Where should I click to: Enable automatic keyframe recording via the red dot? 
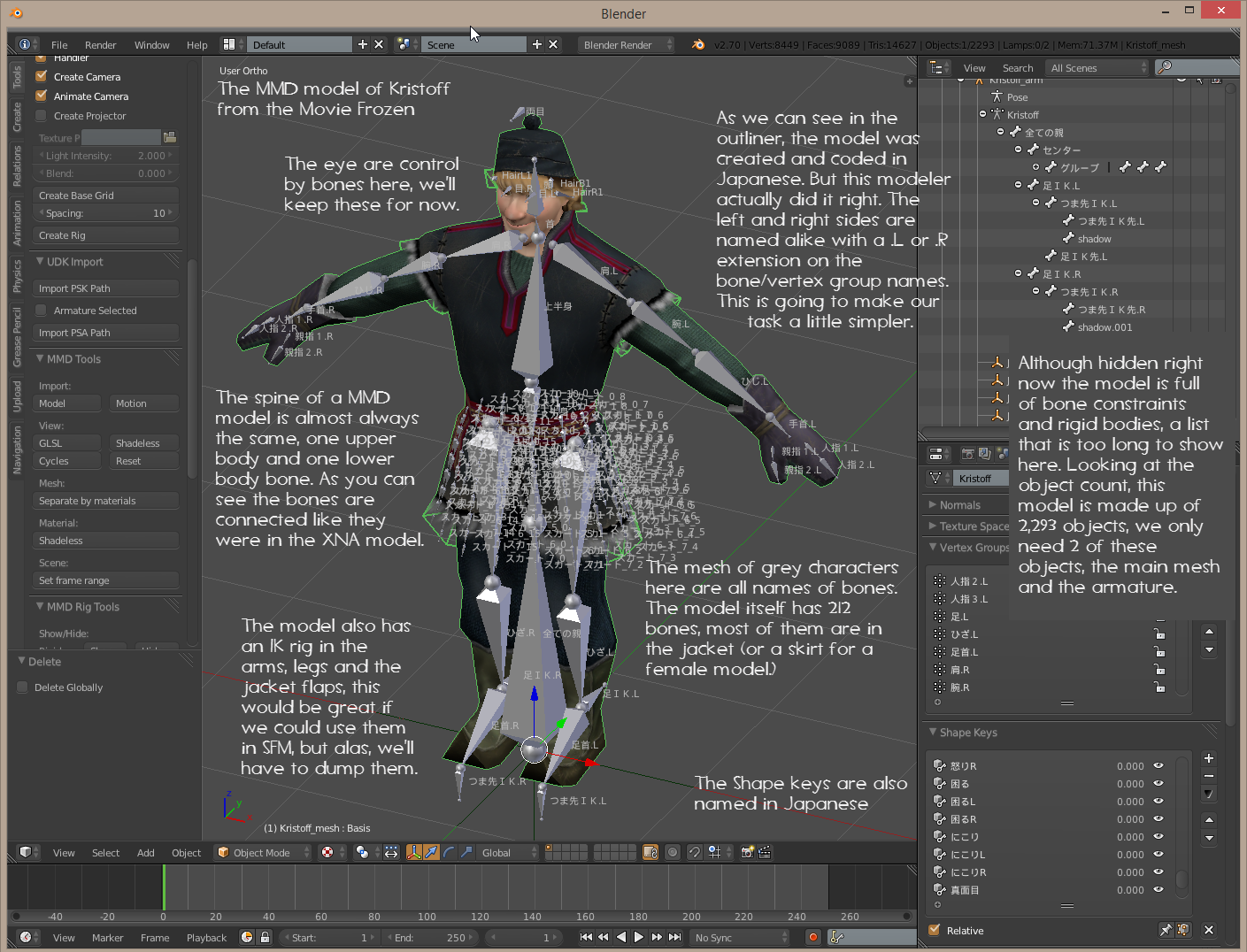point(813,937)
